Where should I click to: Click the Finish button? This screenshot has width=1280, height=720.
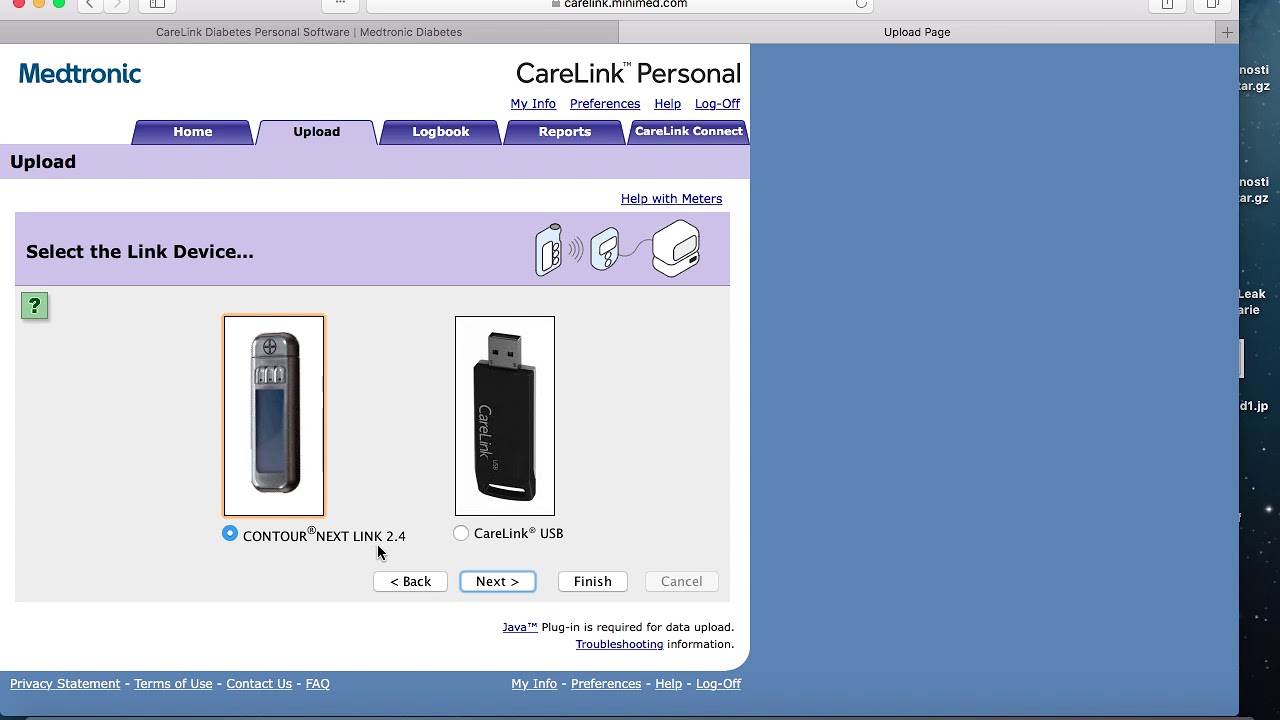tap(593, 582)
